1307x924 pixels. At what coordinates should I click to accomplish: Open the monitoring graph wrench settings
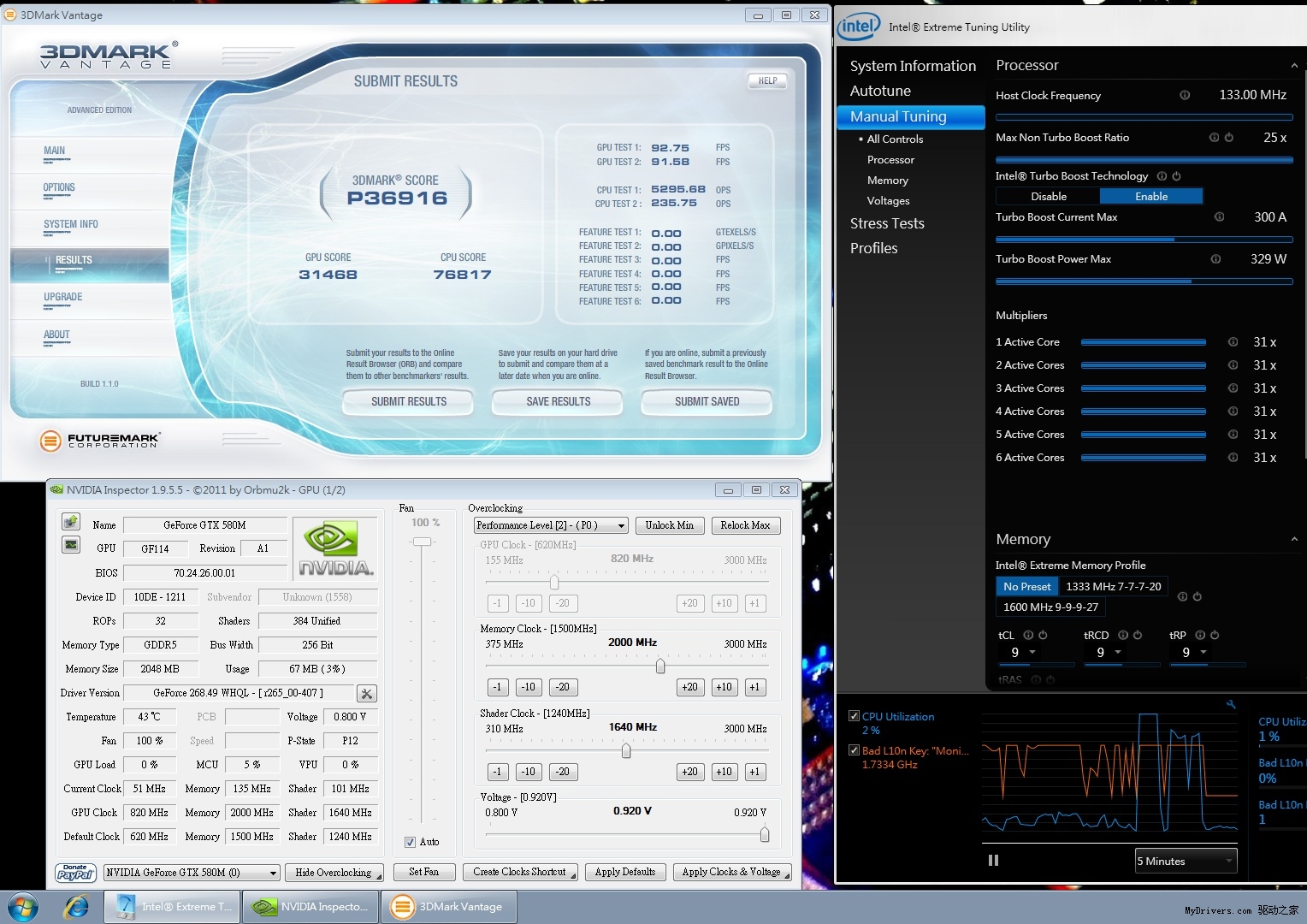pos(1231,704)
